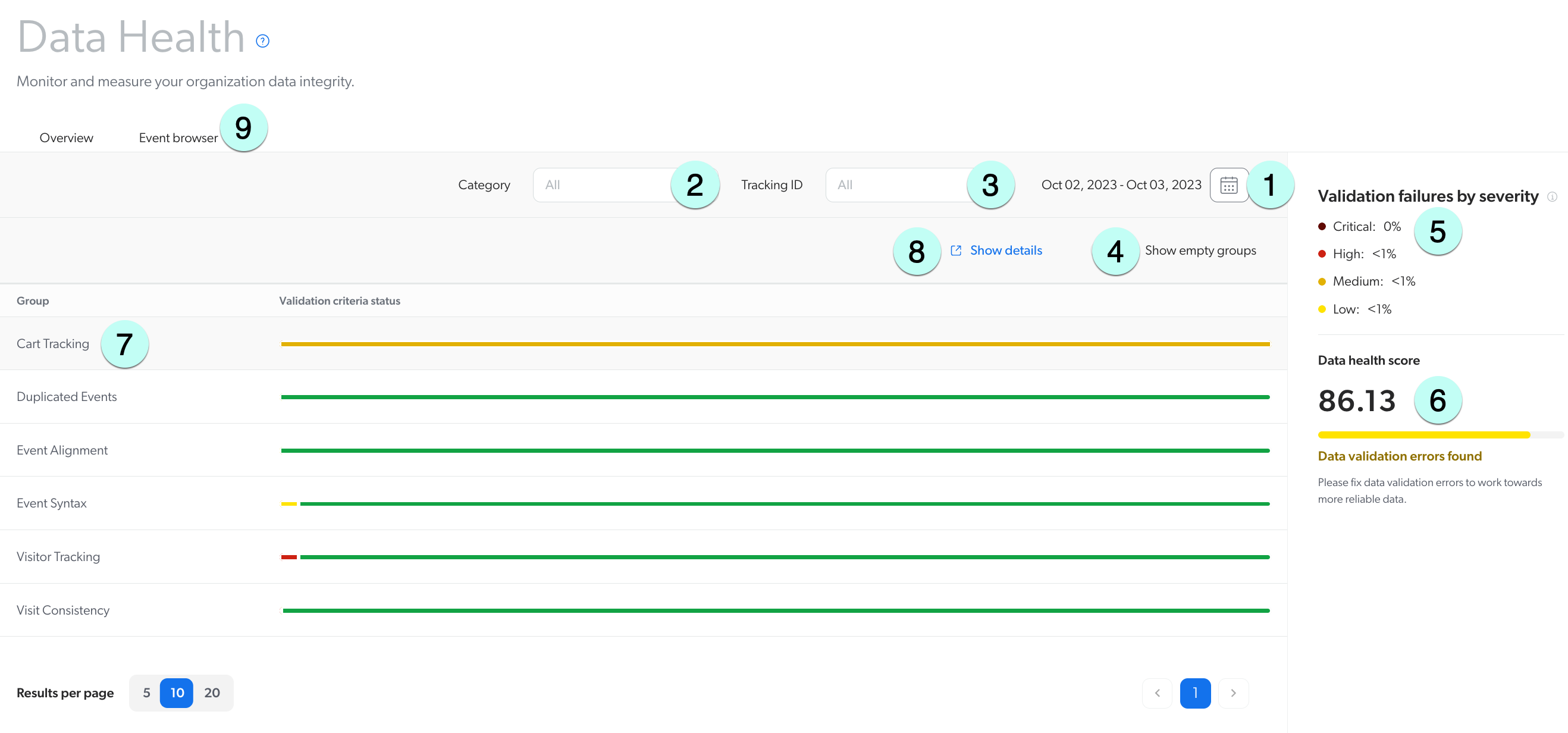This screenshot has height=733, width=1568.
Task: Click the yellow segment in Event Syntax bar
Action: tap(289, 503)
